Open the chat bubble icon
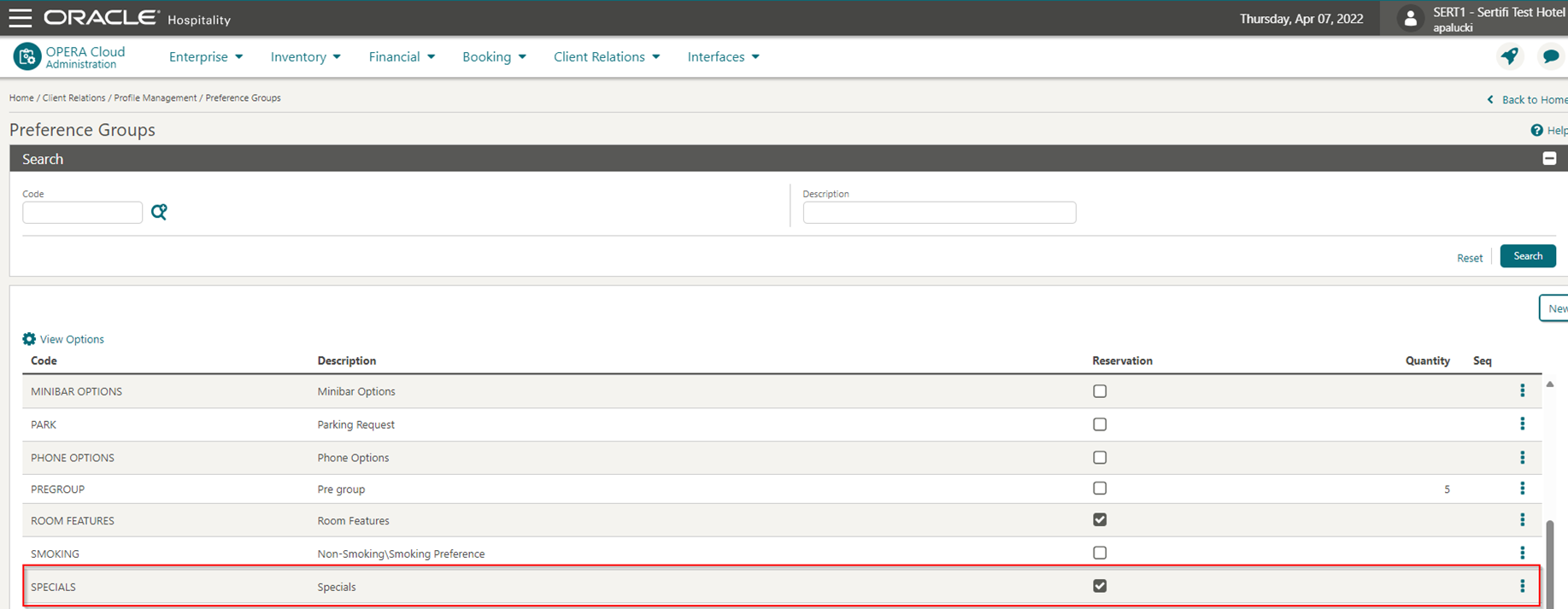The height and width of the screenshot is (609, 1568). point(1550,56)
